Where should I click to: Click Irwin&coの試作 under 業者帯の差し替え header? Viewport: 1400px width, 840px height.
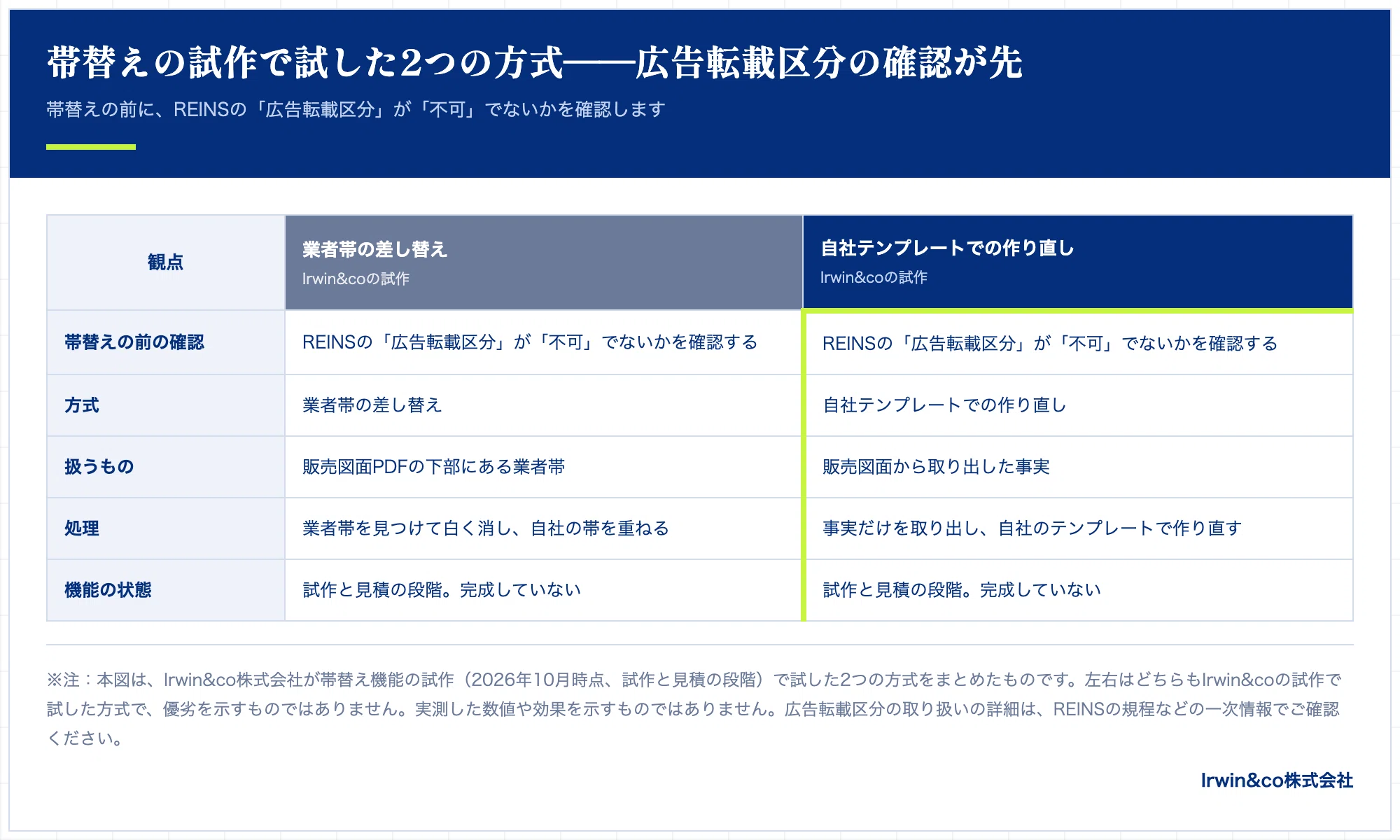click(x=356, y=279)
